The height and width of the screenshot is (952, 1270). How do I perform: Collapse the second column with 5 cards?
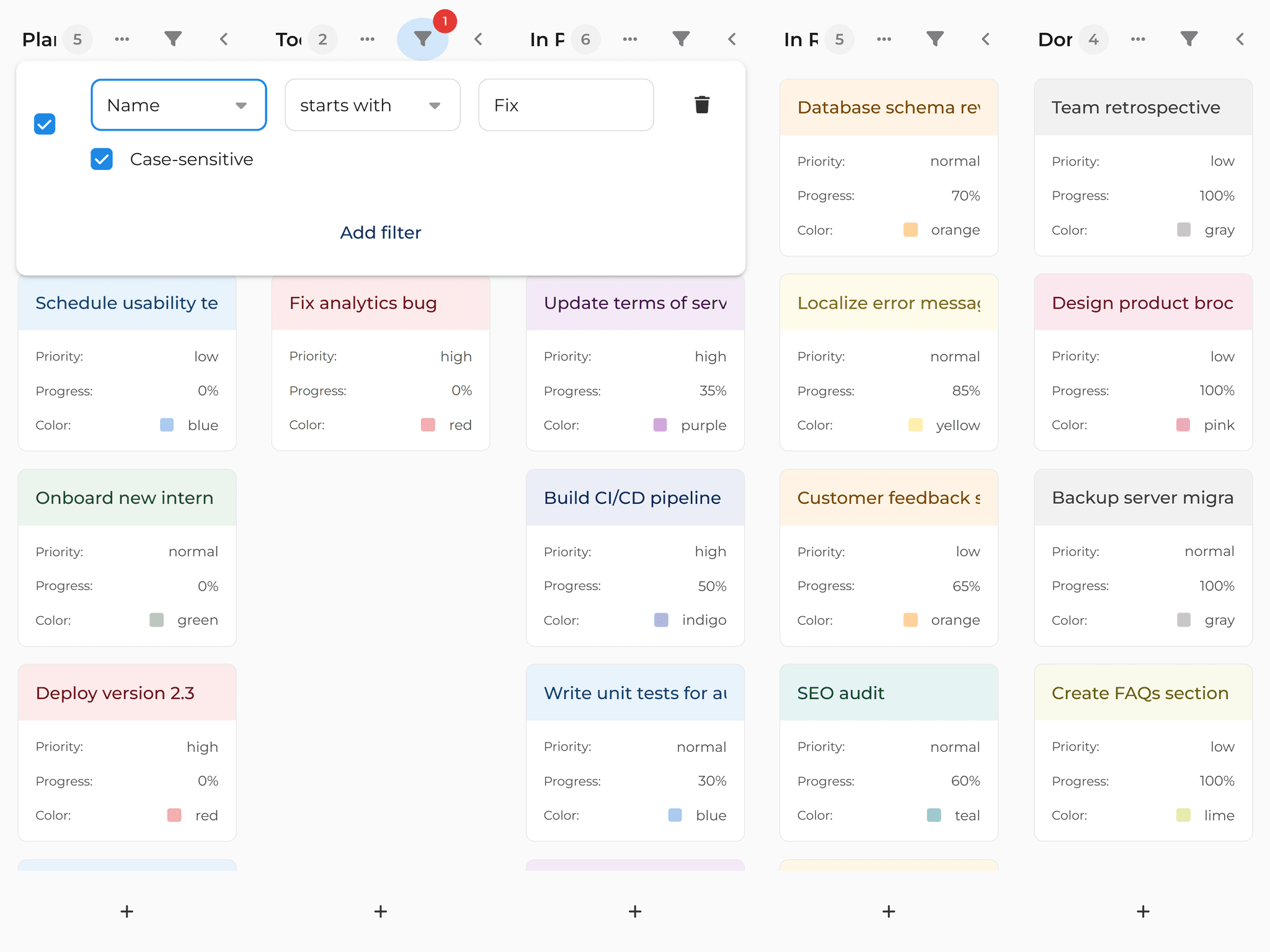(986, 39)
